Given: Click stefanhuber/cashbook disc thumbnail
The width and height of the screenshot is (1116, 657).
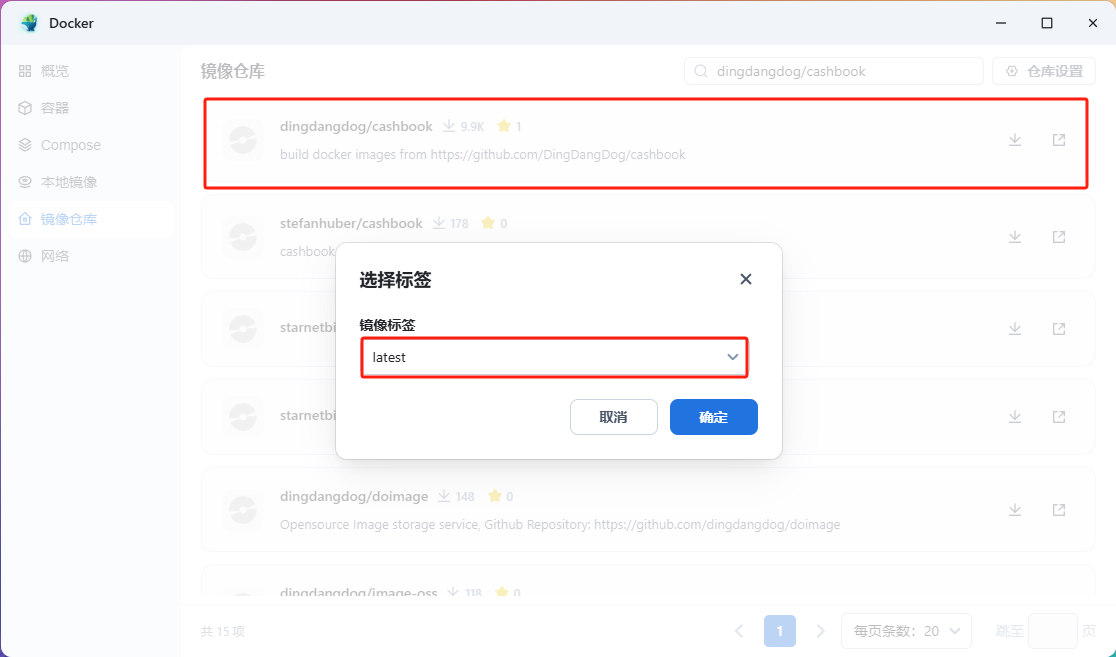Looking at the screenshot, I should tap(243, 237).
